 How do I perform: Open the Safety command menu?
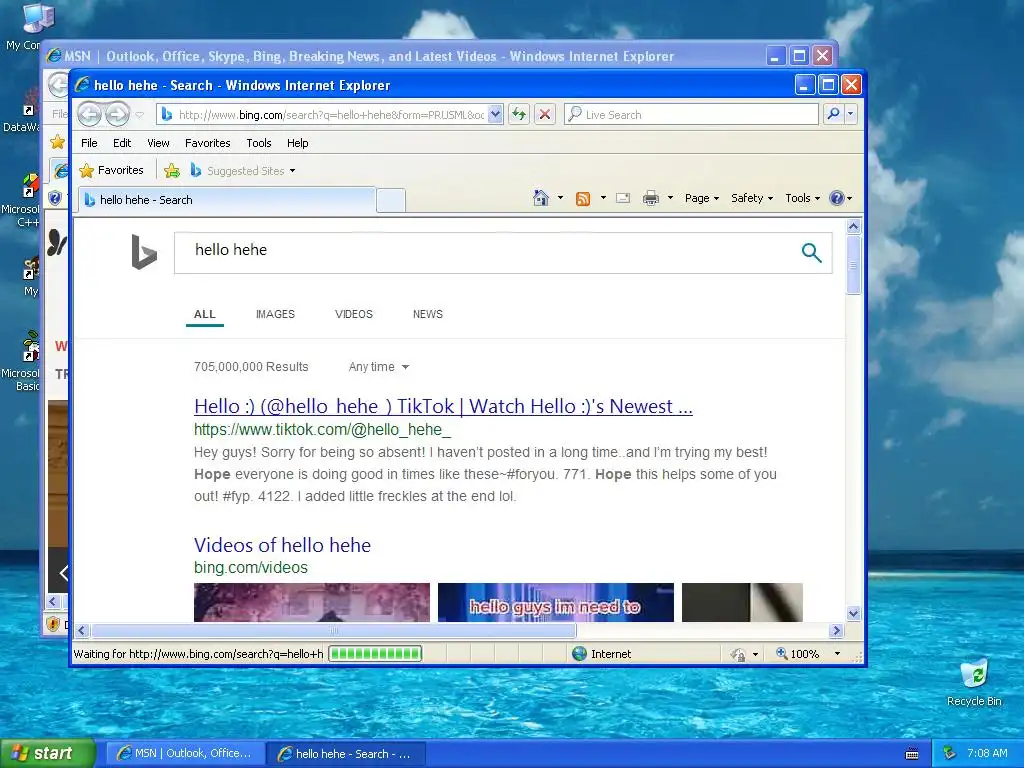click(752, 198)
